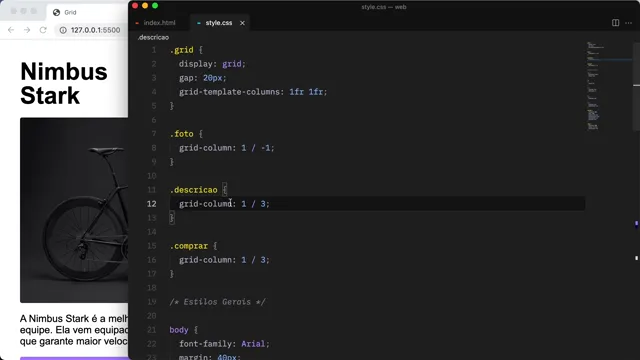
Task: Click the site info icon in address bar
Action: click(x=63, y=30)
